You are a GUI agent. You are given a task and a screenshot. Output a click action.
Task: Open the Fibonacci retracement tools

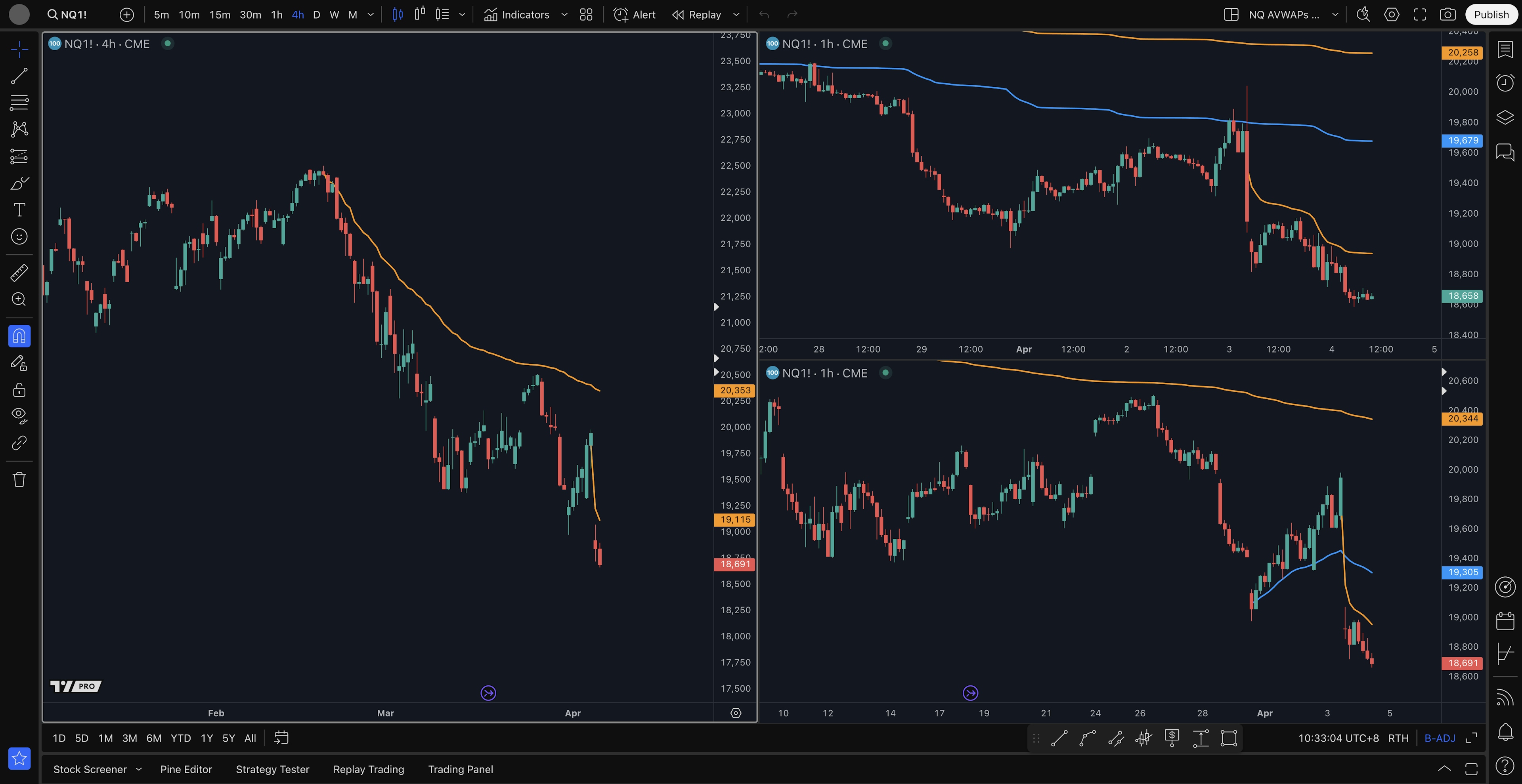(x=19, y=102)
